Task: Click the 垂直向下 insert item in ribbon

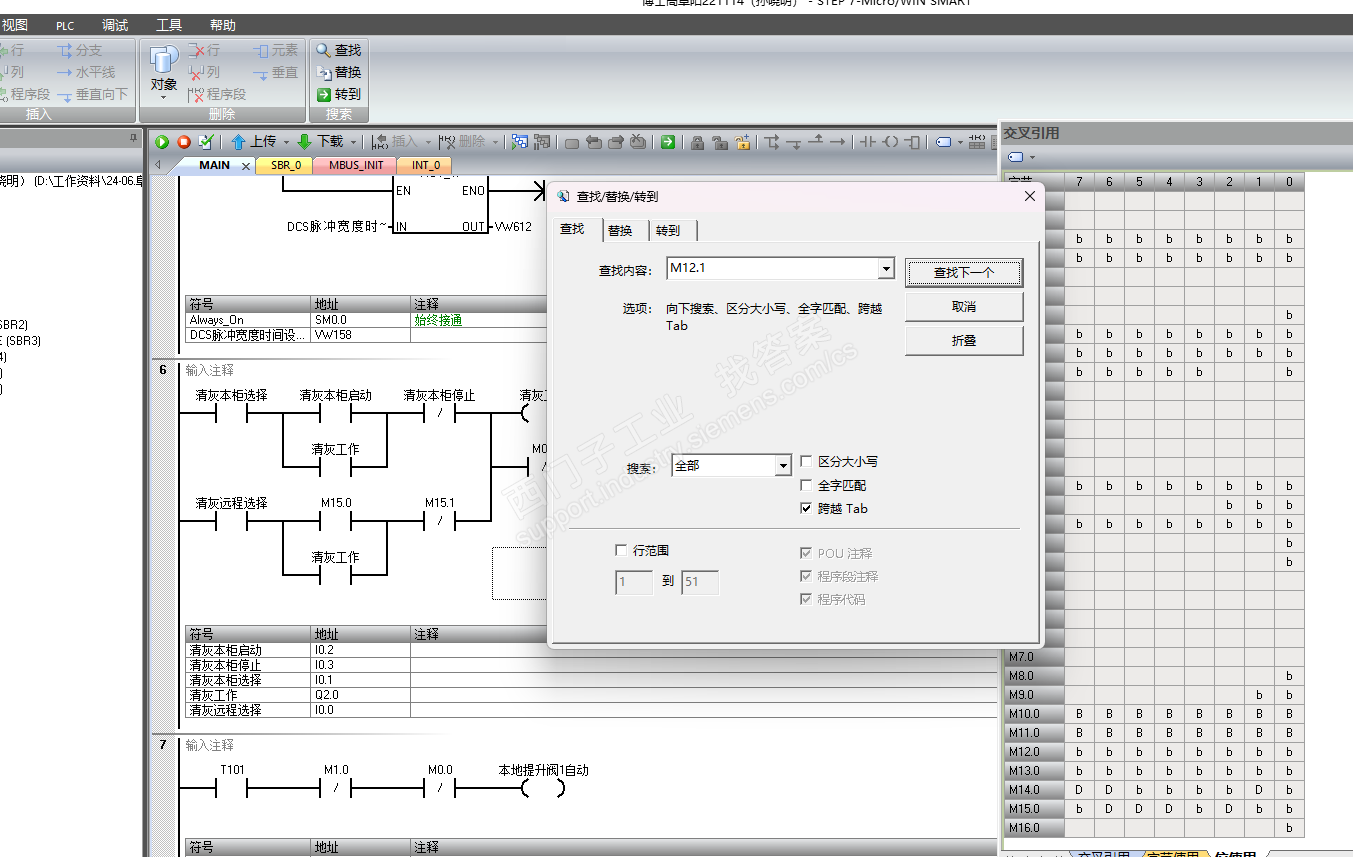Action: coord(93,94)
